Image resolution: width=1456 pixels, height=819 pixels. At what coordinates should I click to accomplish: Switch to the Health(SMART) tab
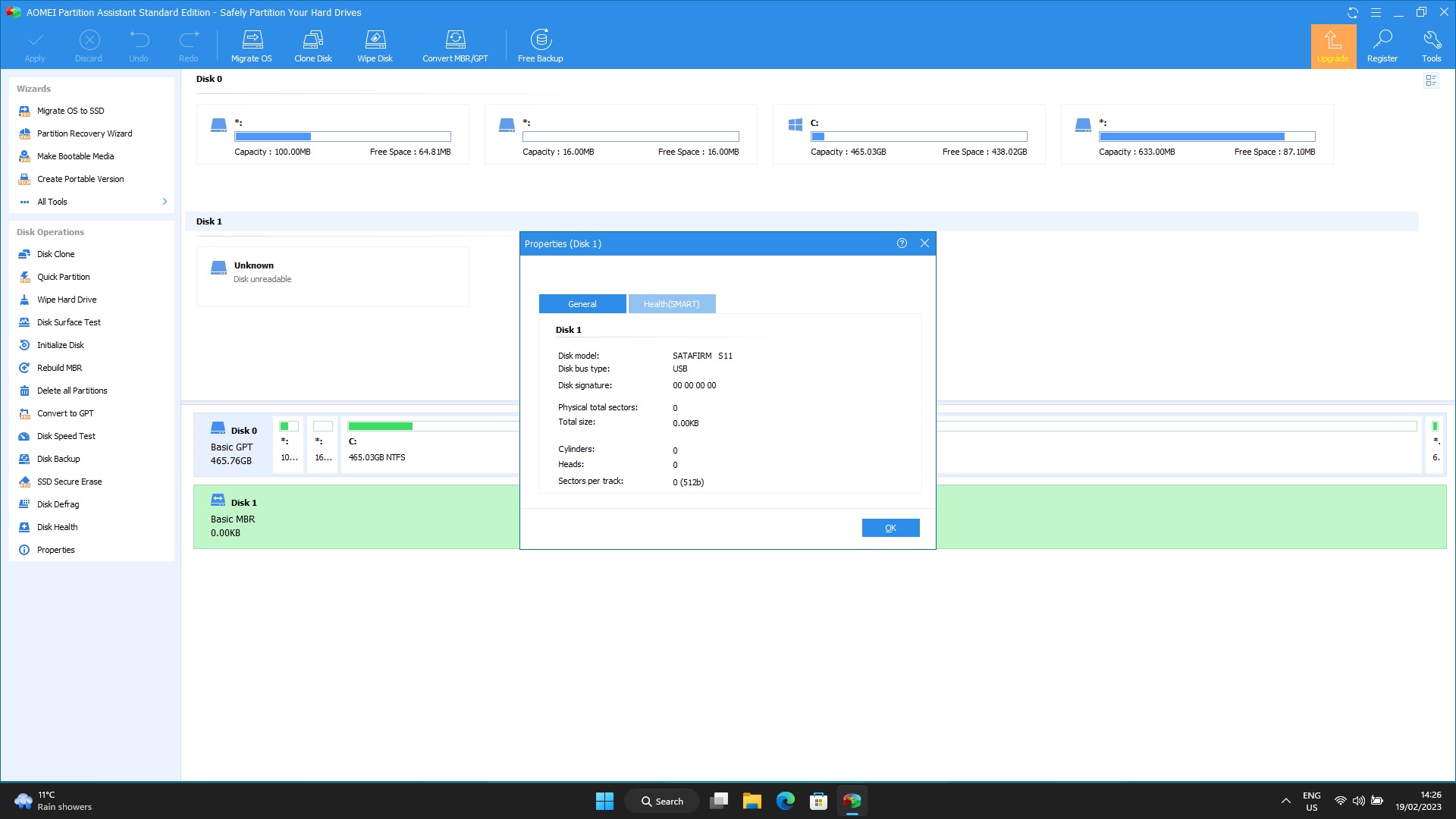click(x=672, y=304)
